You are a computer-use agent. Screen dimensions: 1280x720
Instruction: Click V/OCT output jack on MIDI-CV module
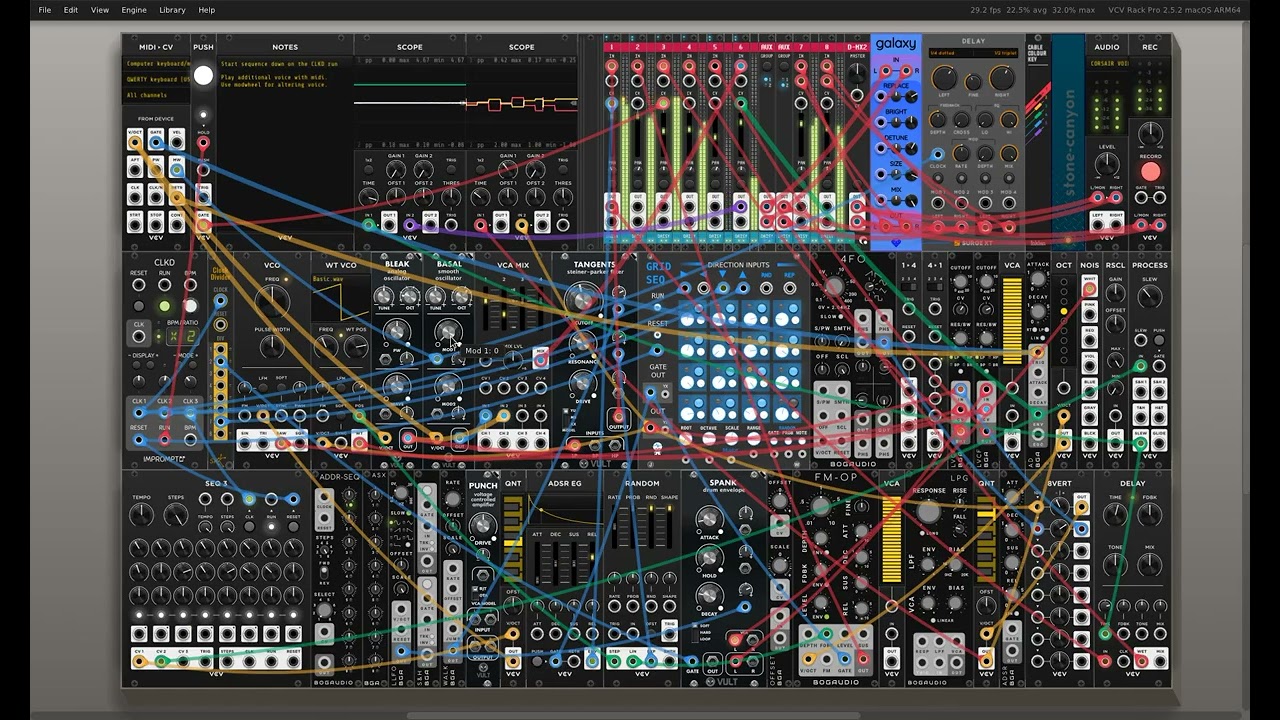pos(135,142)
